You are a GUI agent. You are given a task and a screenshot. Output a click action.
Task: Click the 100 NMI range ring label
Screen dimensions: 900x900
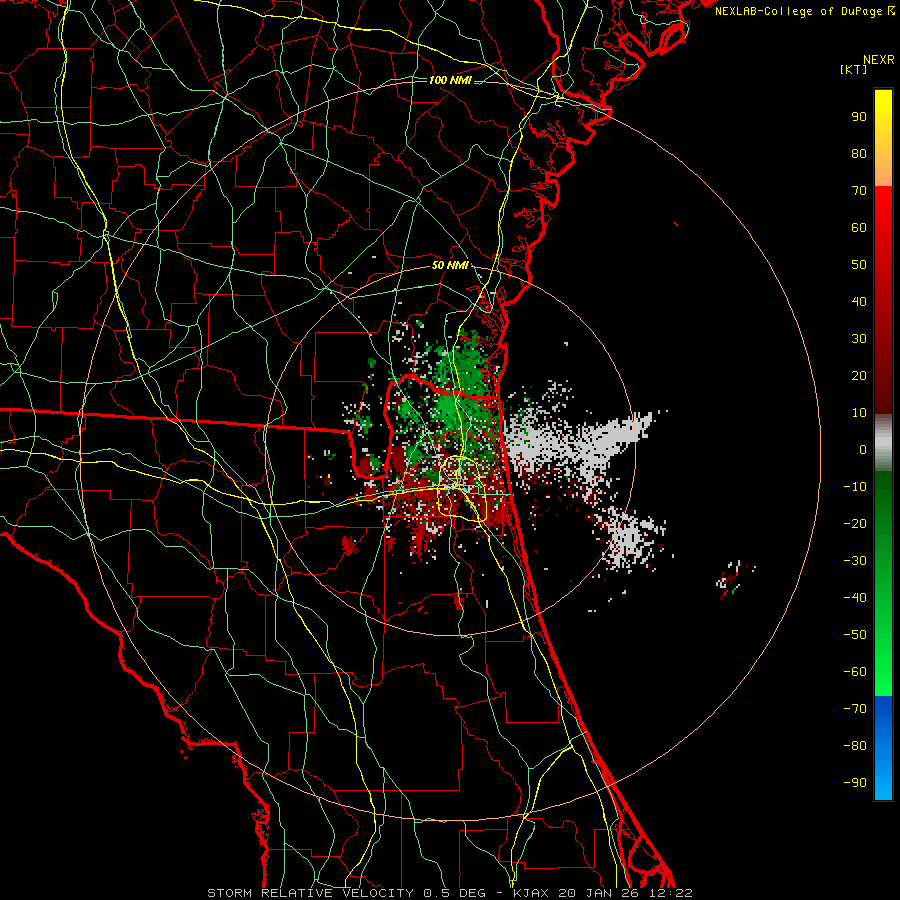tap(450, 80)
